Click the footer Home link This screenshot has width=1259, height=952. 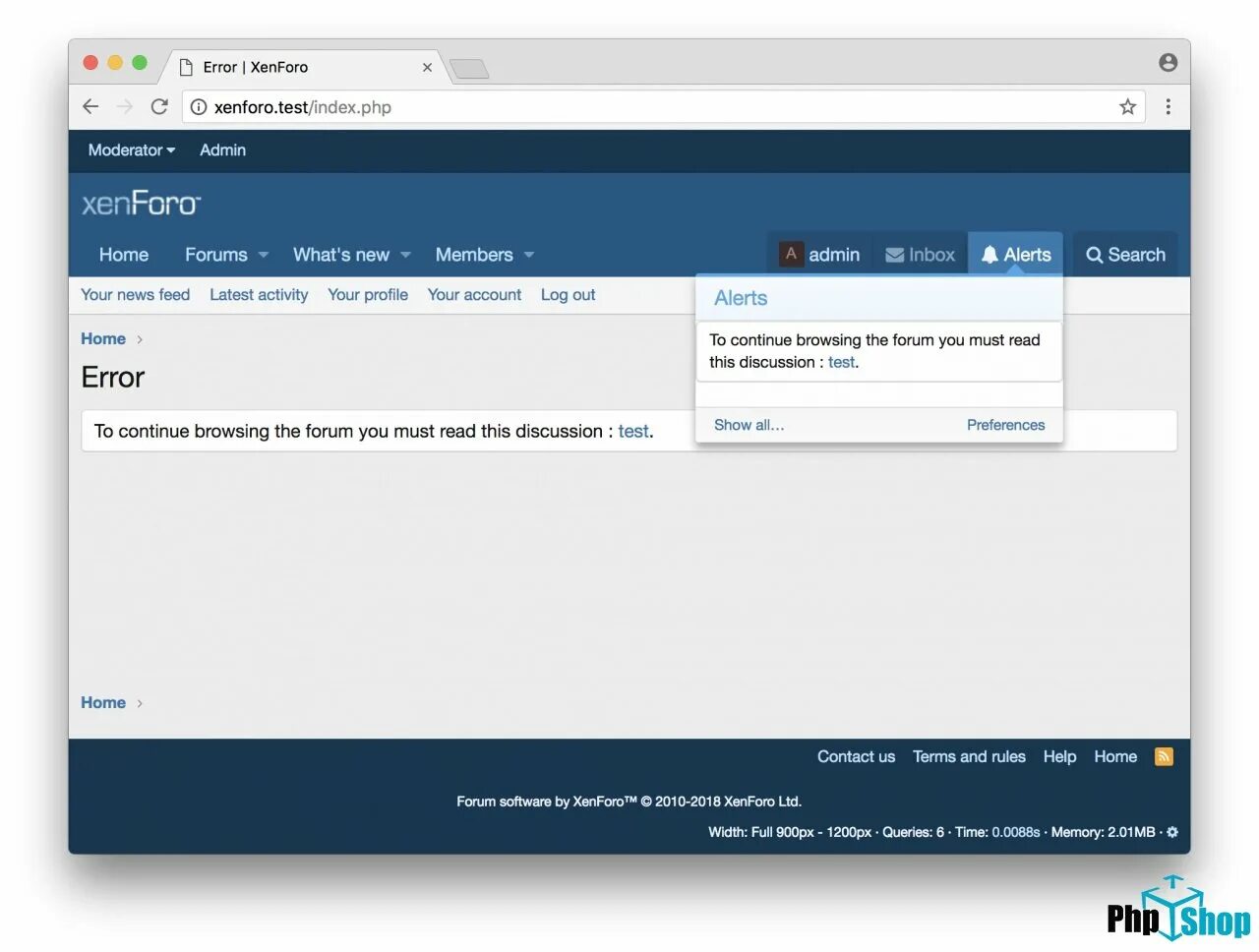tap(1115, 756)
